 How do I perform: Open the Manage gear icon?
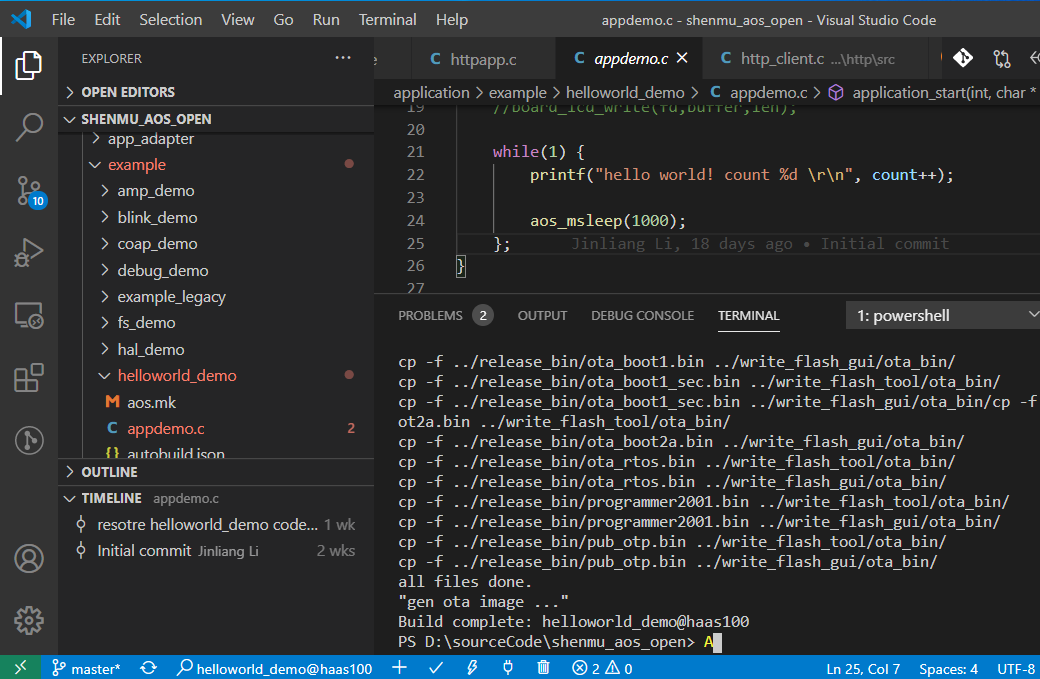click(x=29, y=621)
